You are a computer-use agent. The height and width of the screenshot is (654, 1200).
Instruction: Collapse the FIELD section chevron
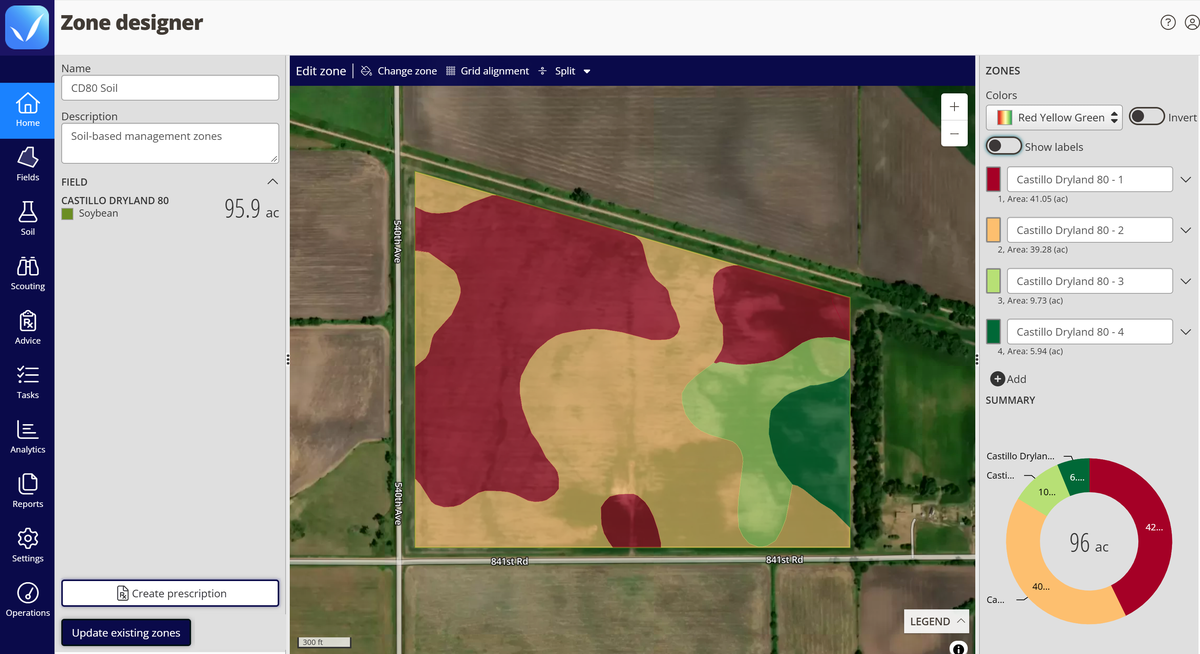273,182
